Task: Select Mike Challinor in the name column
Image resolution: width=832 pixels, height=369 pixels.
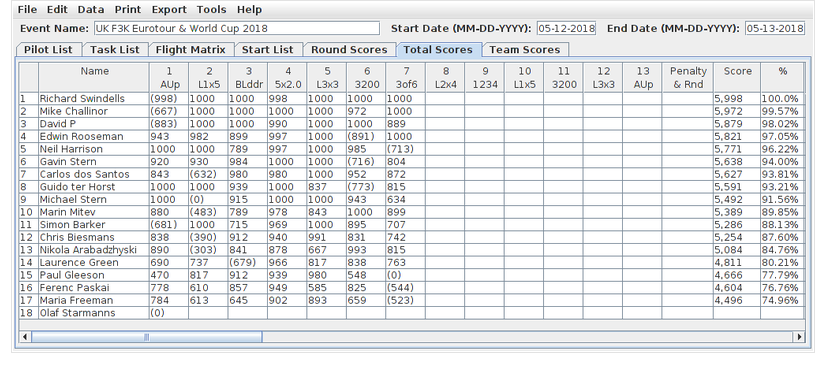Action: click(x=94, y=111)
